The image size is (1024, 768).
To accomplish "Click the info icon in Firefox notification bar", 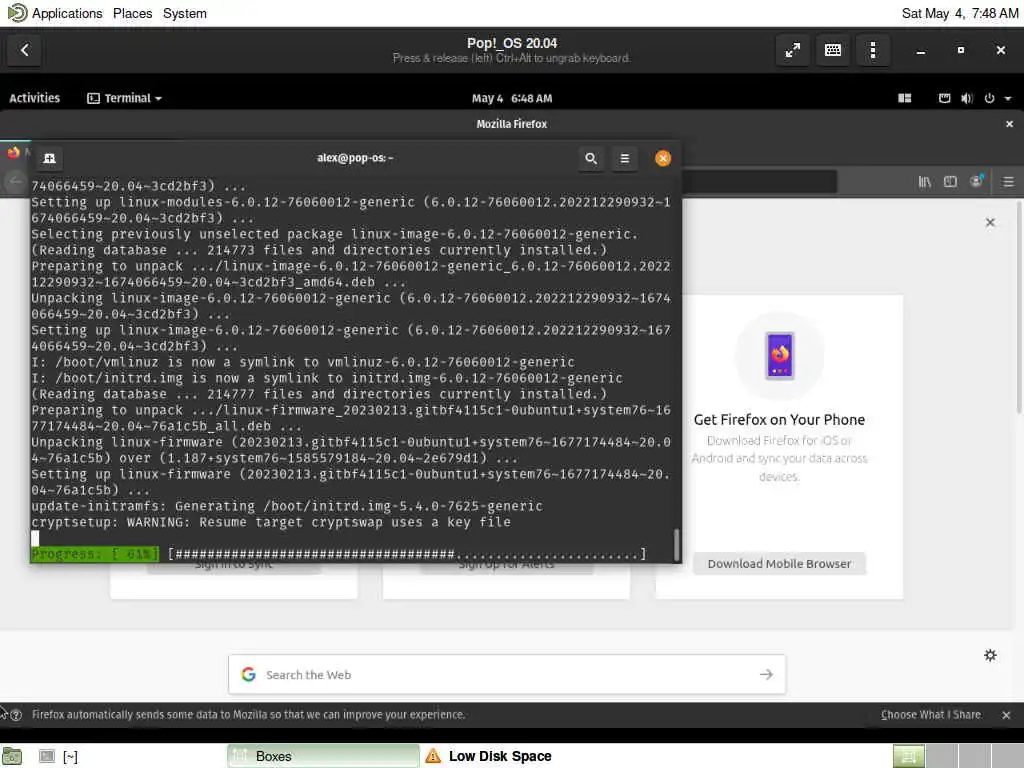I will [16, 715].
